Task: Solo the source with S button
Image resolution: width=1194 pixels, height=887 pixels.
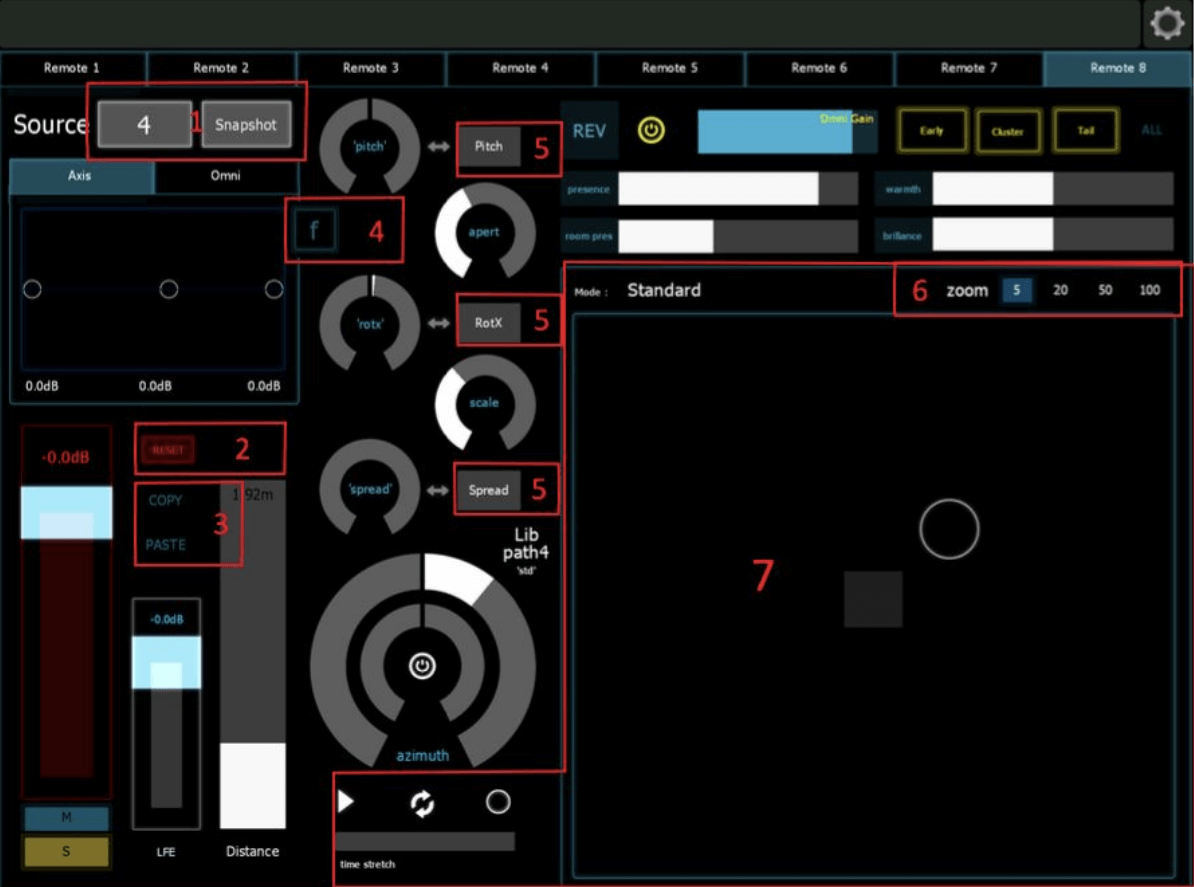Action: 67,852
